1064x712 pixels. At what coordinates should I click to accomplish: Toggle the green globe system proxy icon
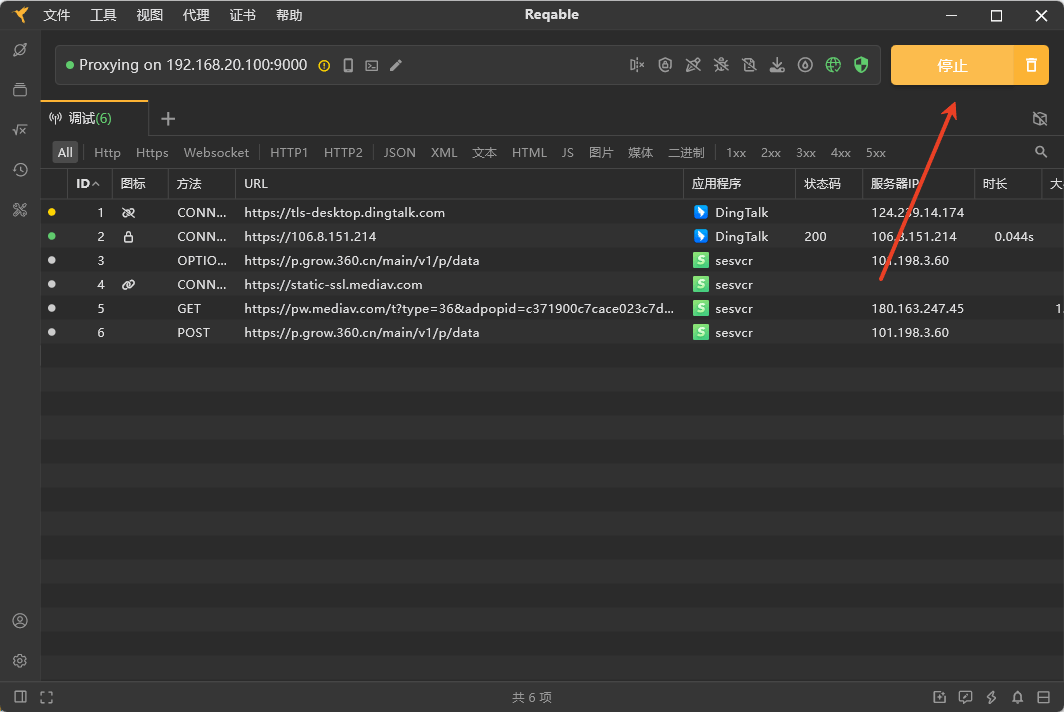coord(833,65)
